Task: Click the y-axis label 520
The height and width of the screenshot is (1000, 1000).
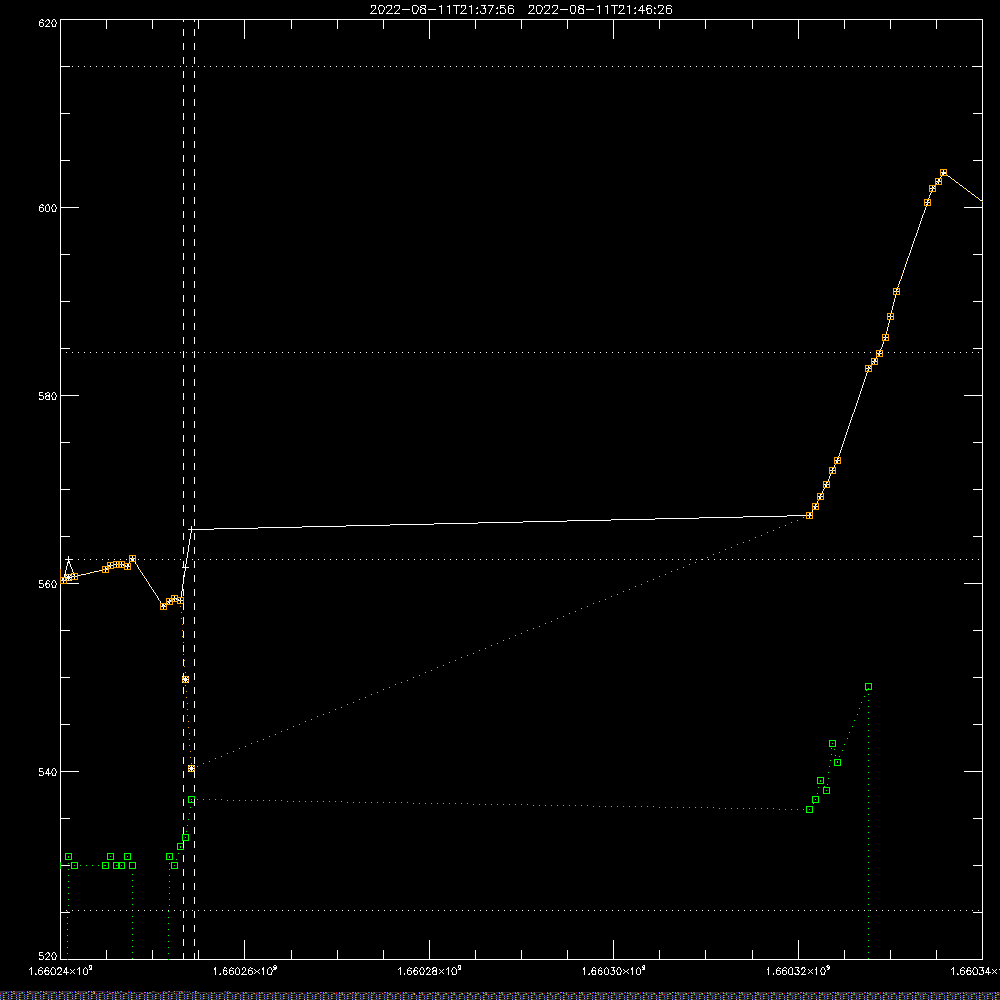Action: (x=48, y=956)
